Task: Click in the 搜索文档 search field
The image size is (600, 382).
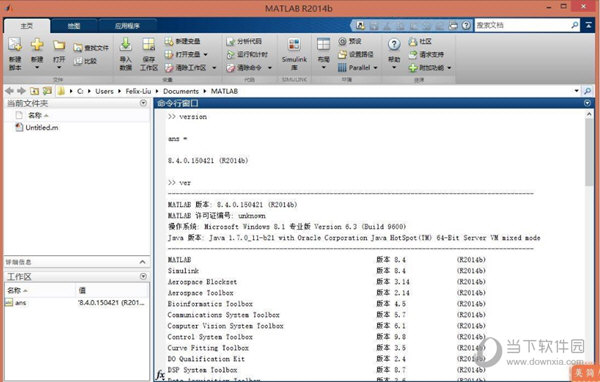Action: click(523, 25)
